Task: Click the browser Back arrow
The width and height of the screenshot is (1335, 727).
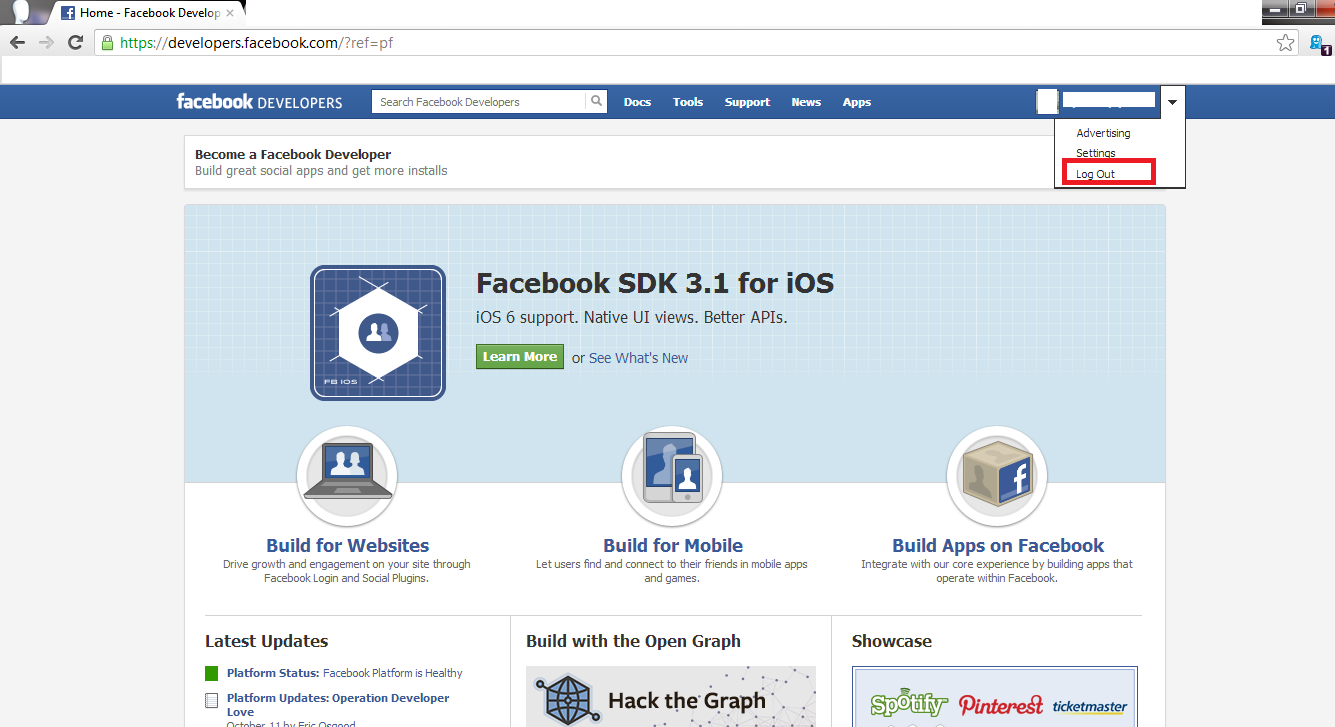Action: coord(17,43)
